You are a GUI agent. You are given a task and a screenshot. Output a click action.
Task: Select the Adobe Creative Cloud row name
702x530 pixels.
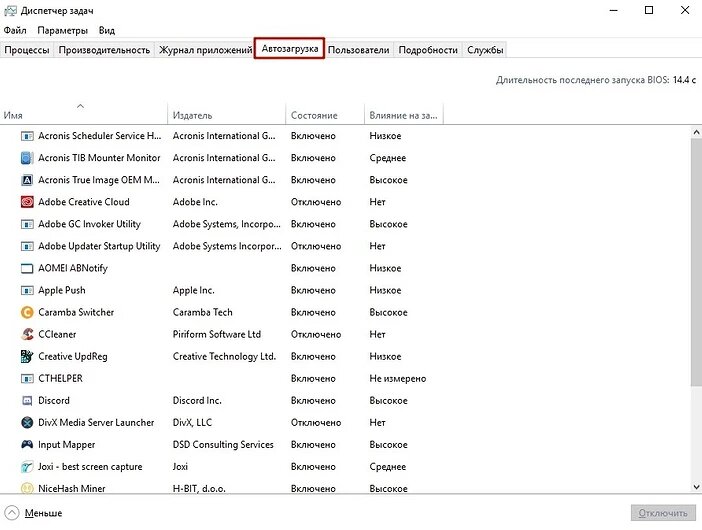84,202
